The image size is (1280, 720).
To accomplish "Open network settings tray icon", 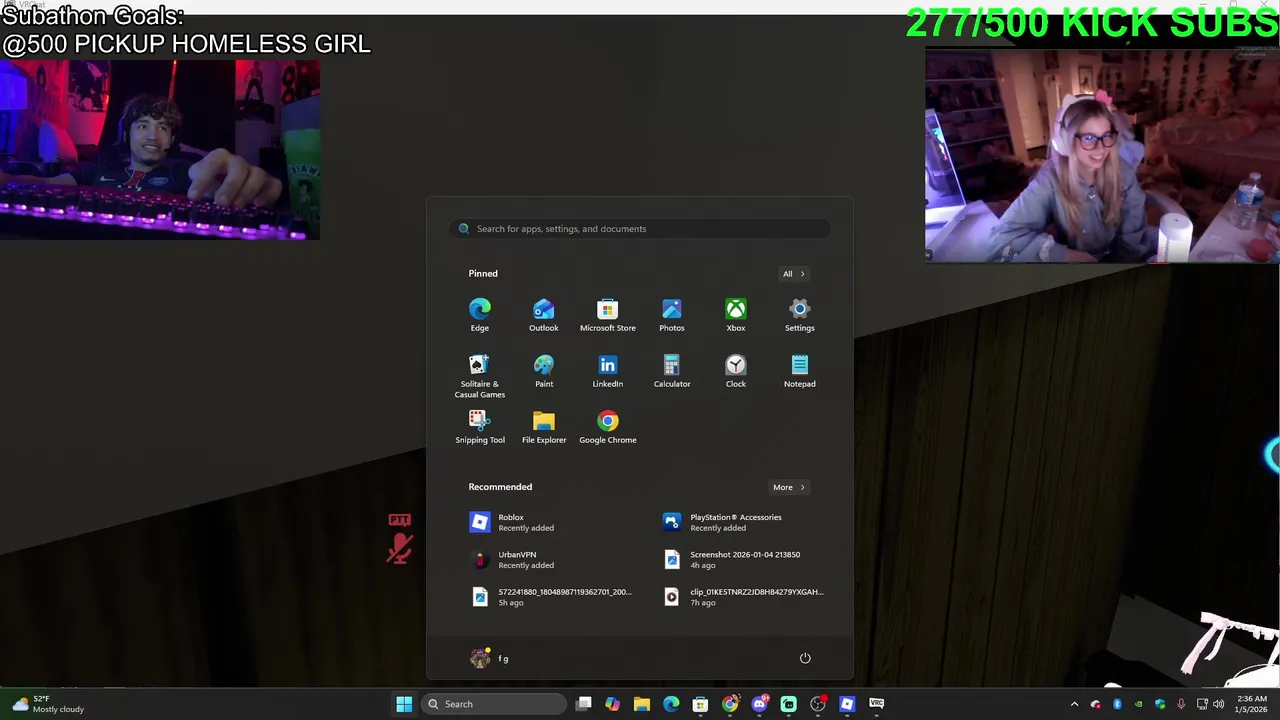I will click(1203, 704).
